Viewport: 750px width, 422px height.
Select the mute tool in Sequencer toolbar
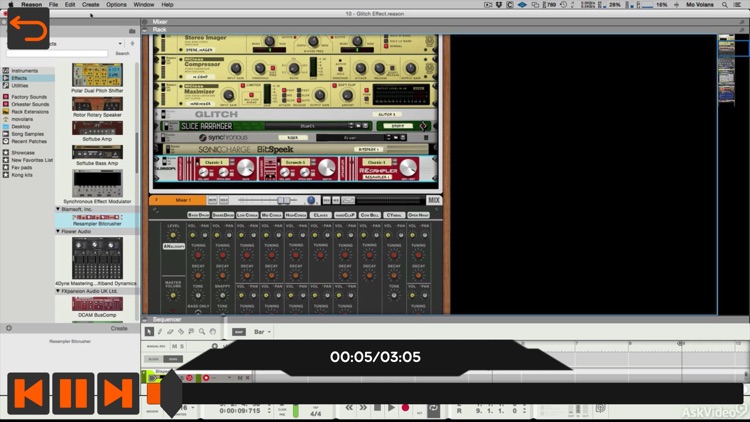click(x=191, y=331)
